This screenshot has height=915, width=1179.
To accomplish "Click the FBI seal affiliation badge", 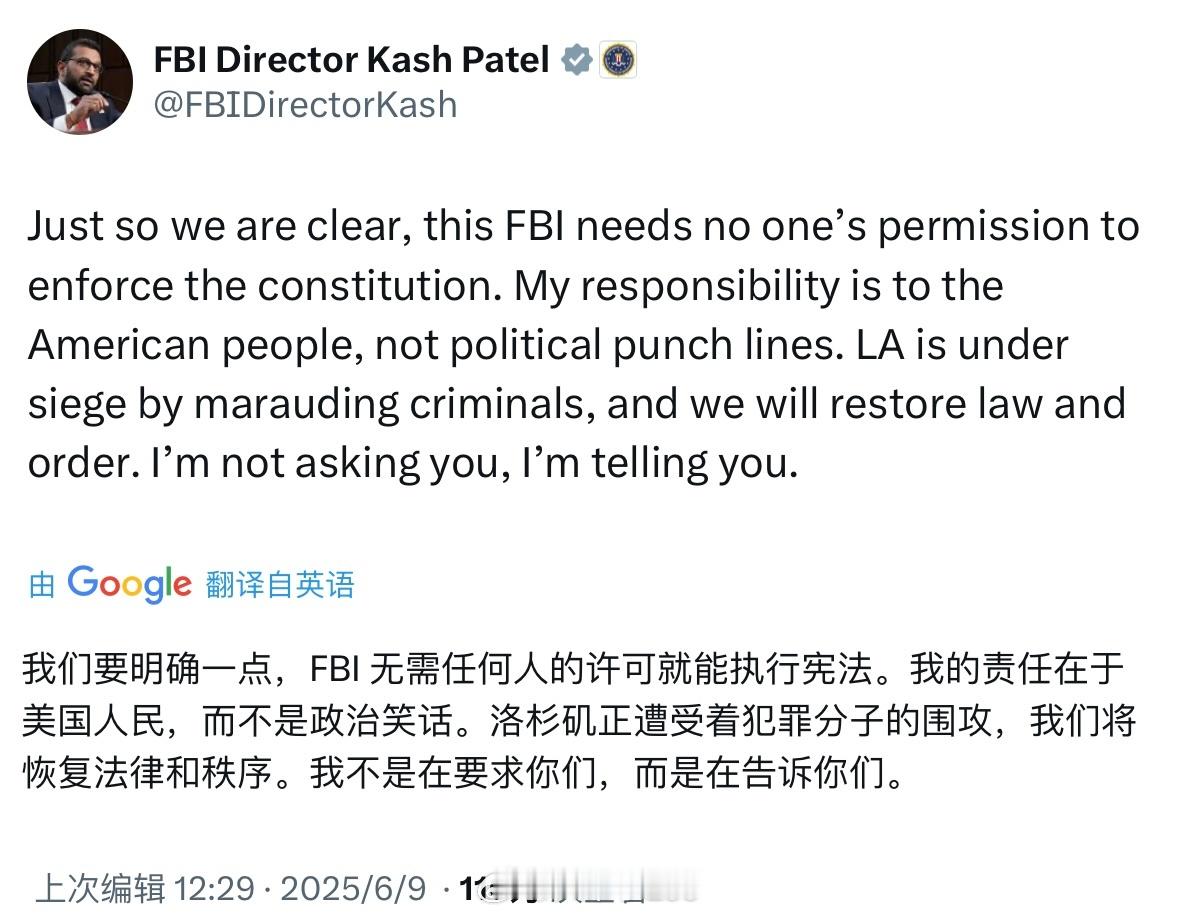I will point(618,60).
